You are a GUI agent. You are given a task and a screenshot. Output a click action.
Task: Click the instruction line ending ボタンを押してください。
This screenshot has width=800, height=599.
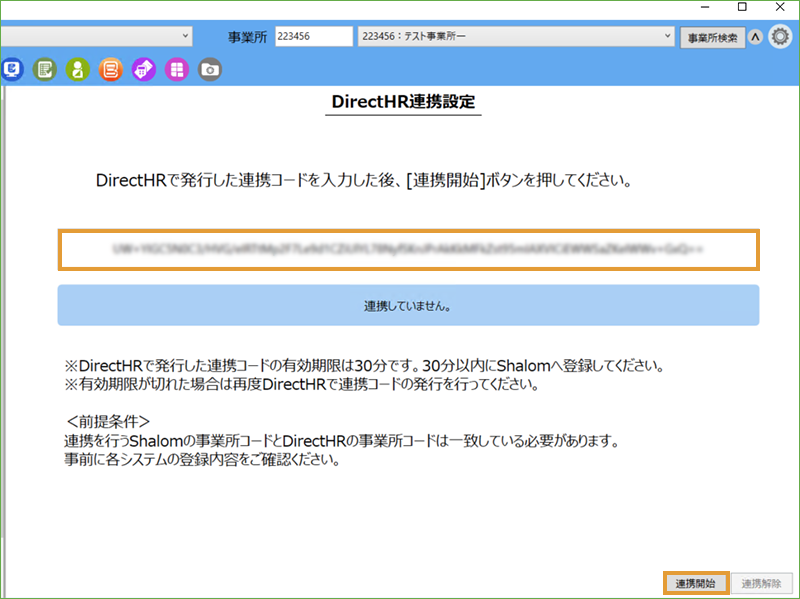[x=364, y=180]
